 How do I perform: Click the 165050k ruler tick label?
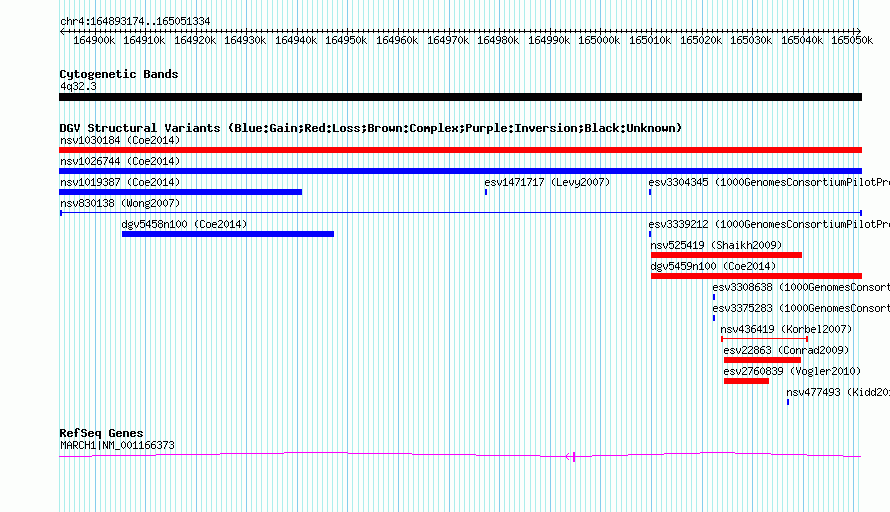click(x=852, y=40)
